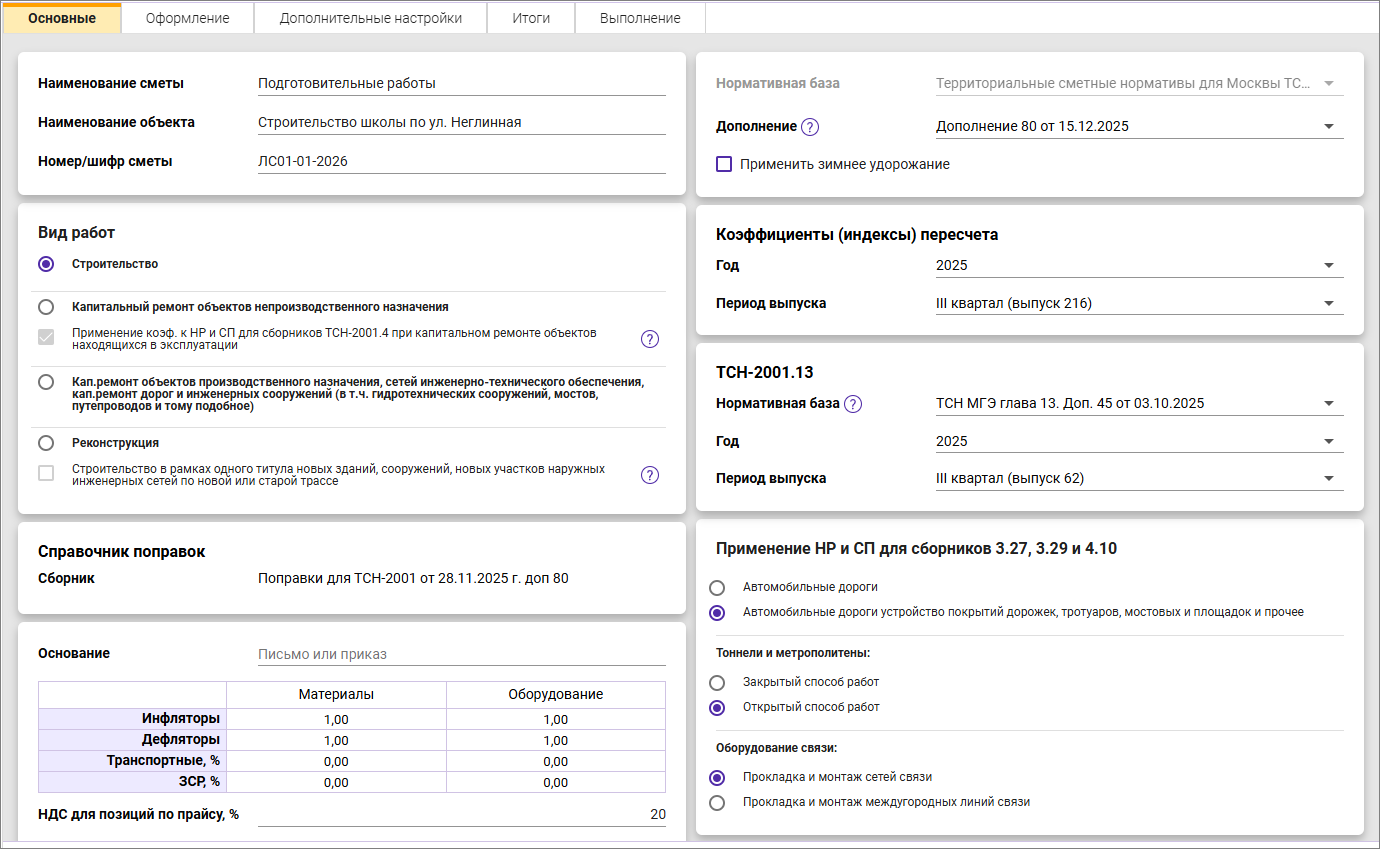Select Капитальный ремонт объектов непроизводственного назначения
The image size is (1380, 849).
46,307
